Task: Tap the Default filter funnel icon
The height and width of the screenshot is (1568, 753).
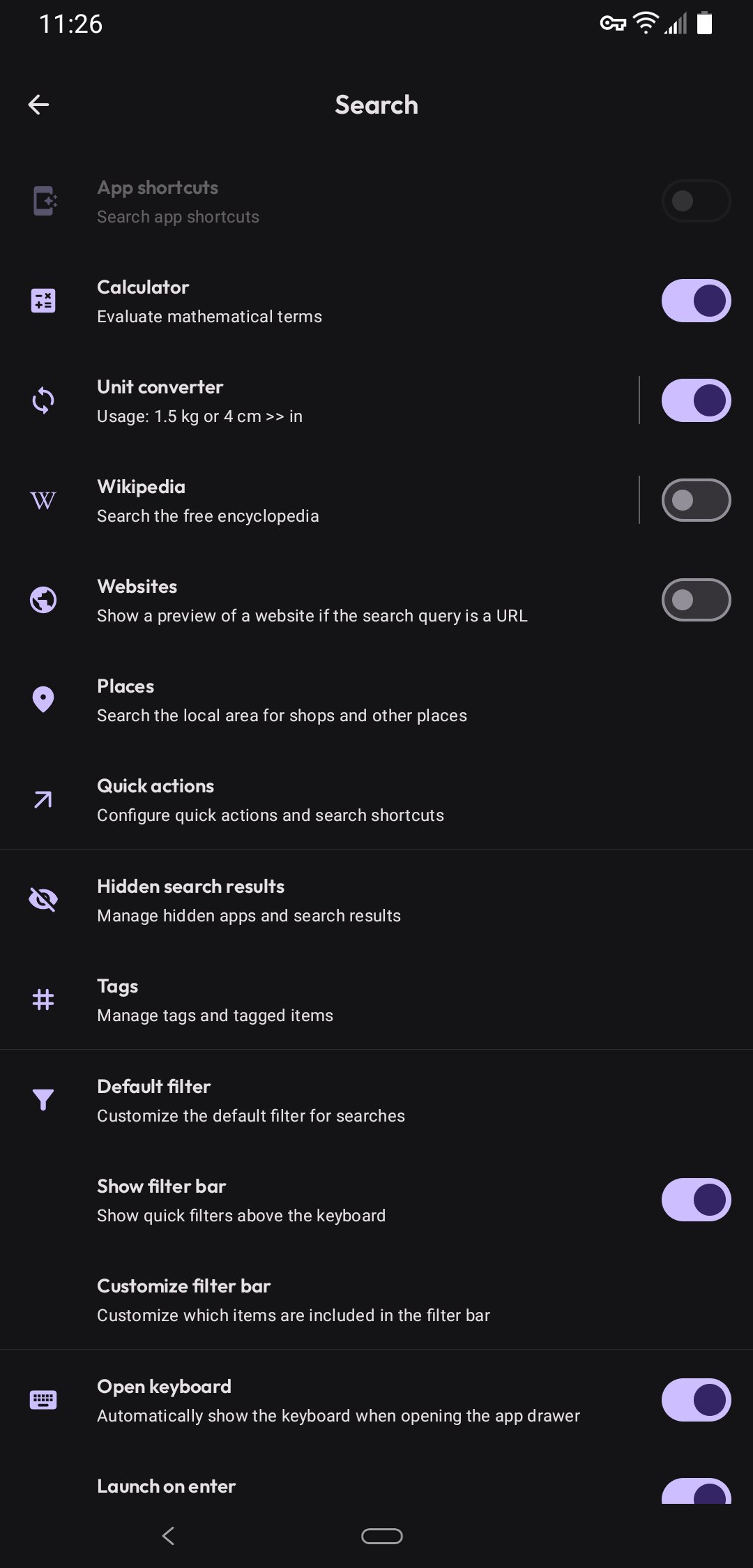Action: [x=43, y=1099]
